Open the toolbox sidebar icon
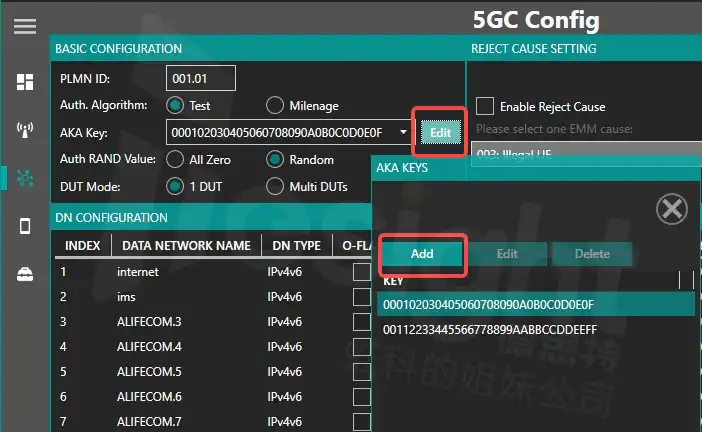Screen dimensions: 702x432 click(25, 275)
